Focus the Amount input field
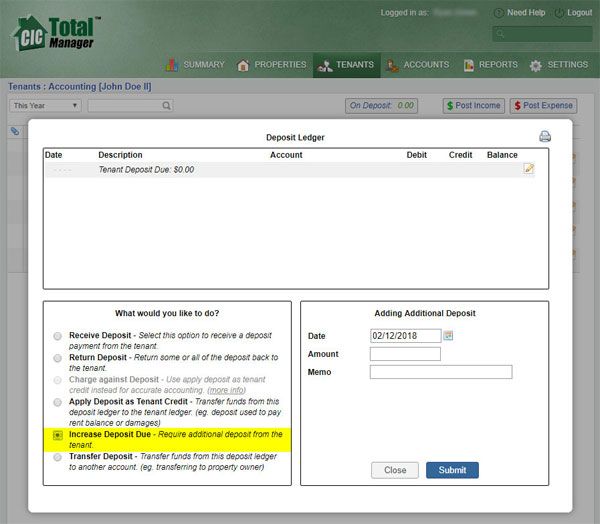The image size is (600, 524). [405, 354]
